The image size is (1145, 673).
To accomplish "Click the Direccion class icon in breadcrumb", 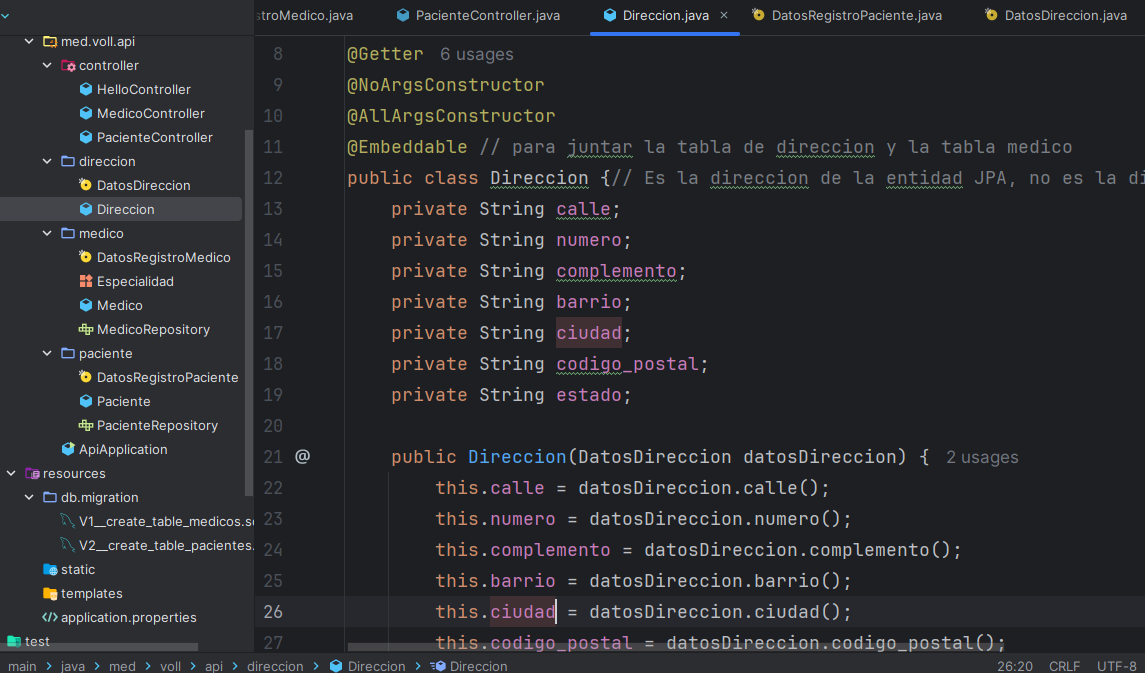I will 336,666.
